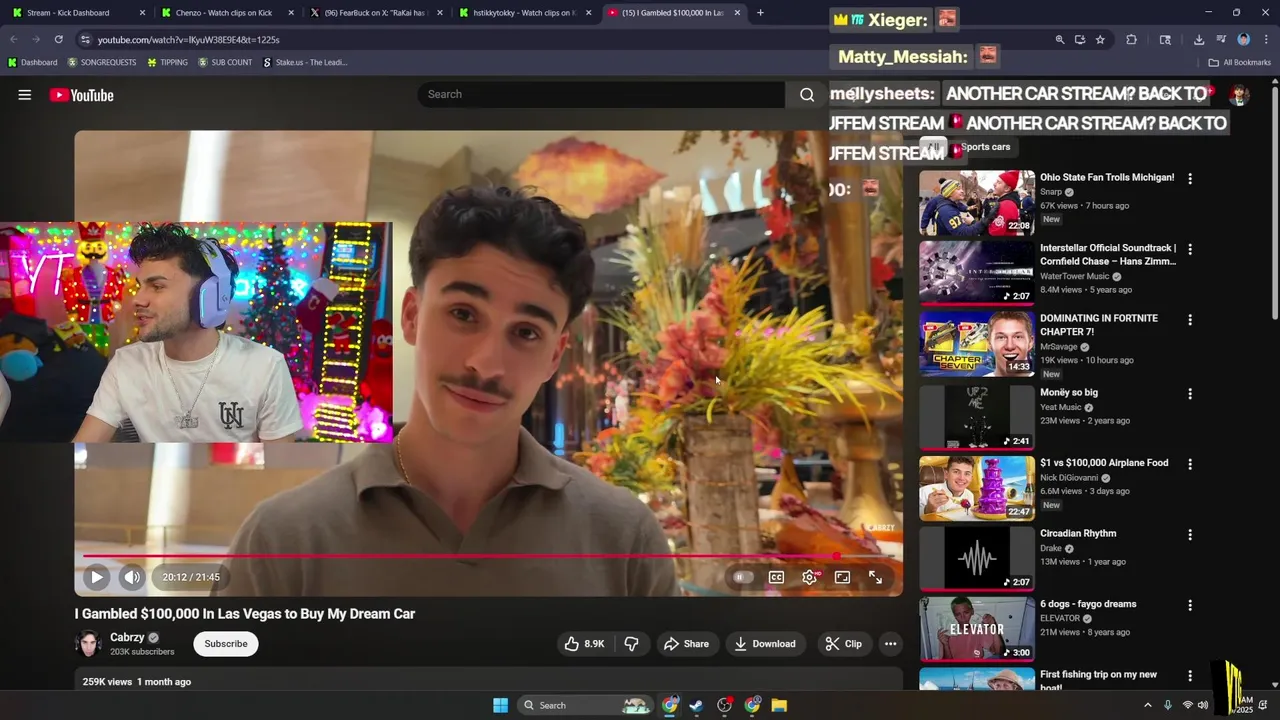Viewport: 1280px width, 720px height.
Task: Download the video
Action: [x=765, y=644]
